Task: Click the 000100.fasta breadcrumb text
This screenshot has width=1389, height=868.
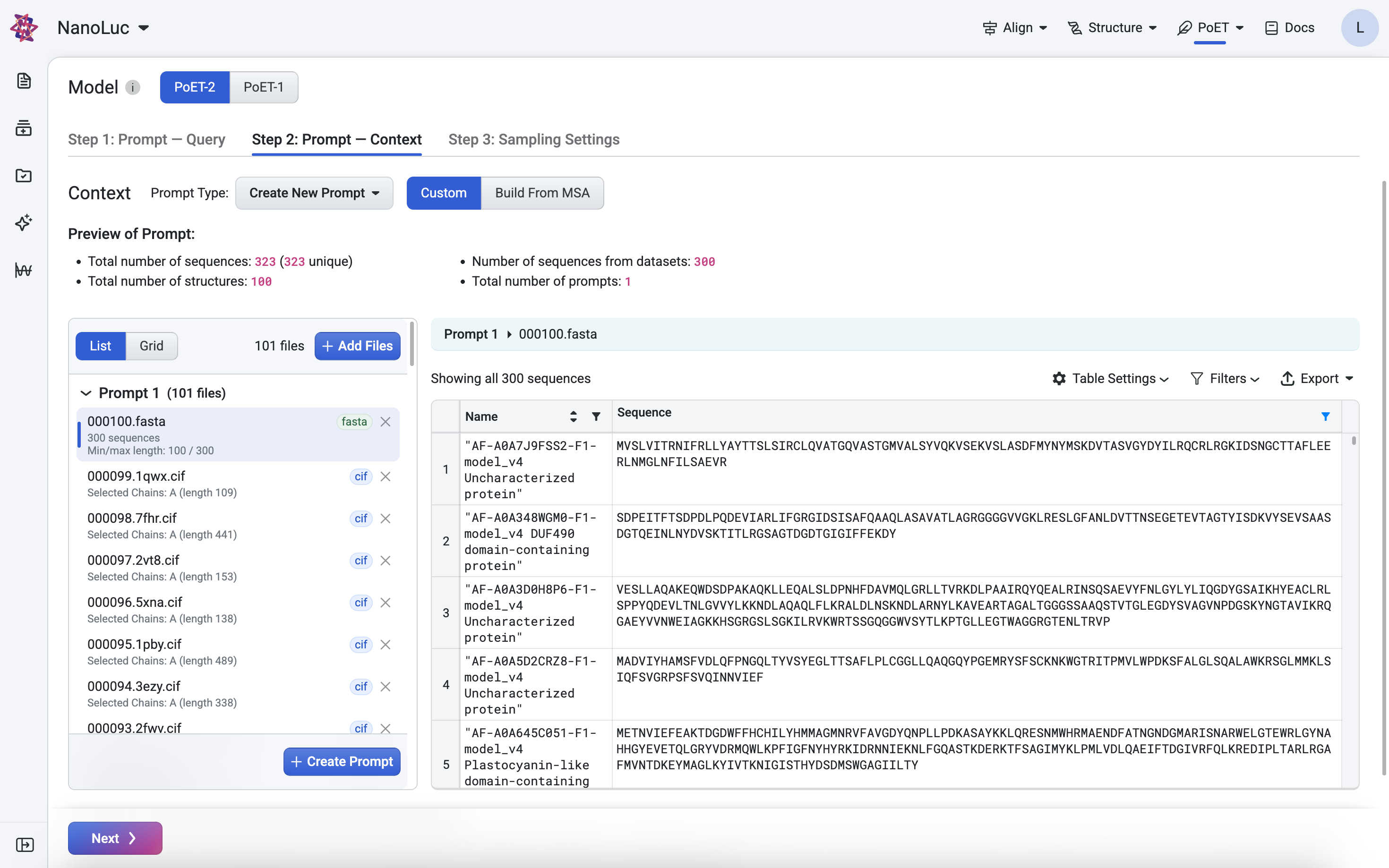Action: (x=557, y=334)
